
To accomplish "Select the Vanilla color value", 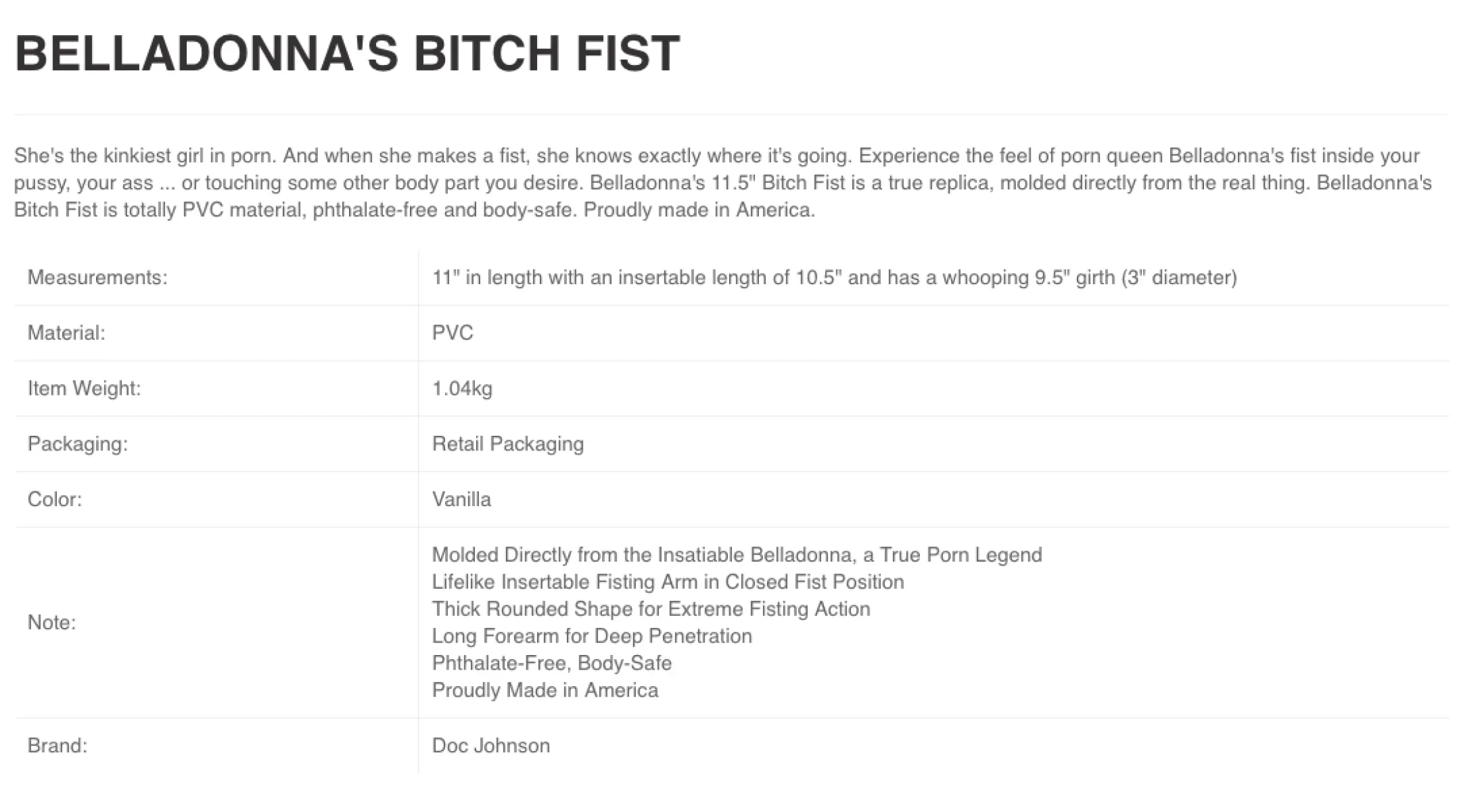I will click(x=461, y=499).
